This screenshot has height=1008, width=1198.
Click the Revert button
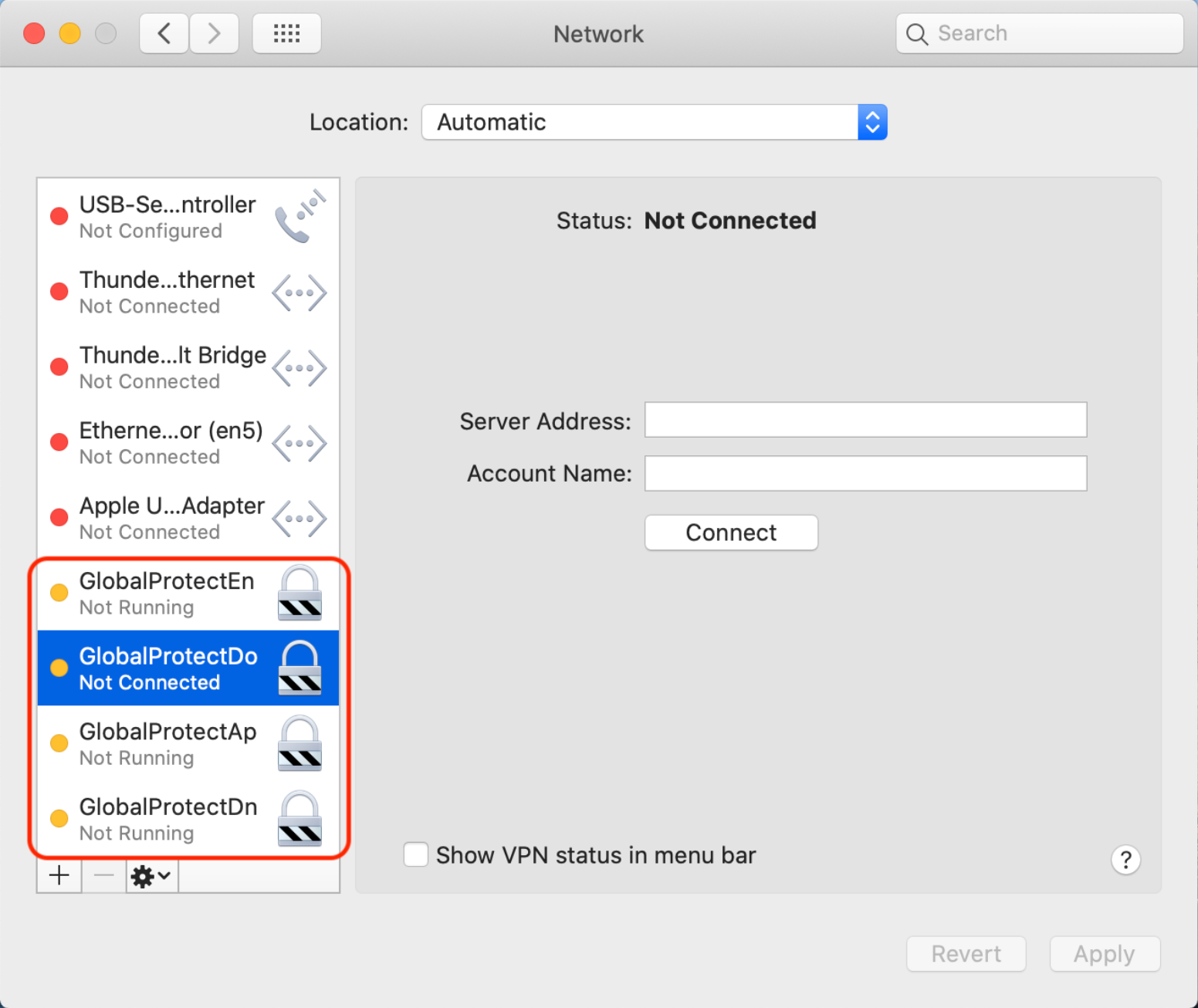coord(966,954)
